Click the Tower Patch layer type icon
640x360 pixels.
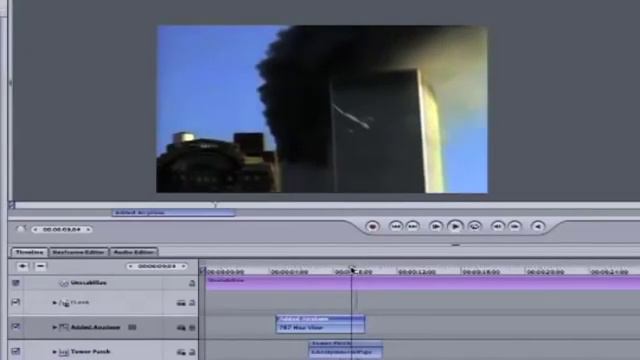point(64,352)
